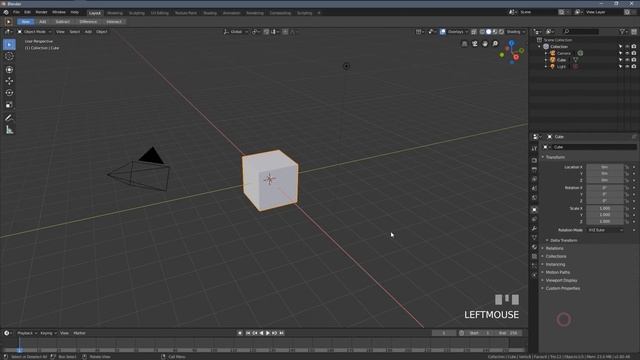Open the Modifiers wrench properties tab

coord(534,228)
